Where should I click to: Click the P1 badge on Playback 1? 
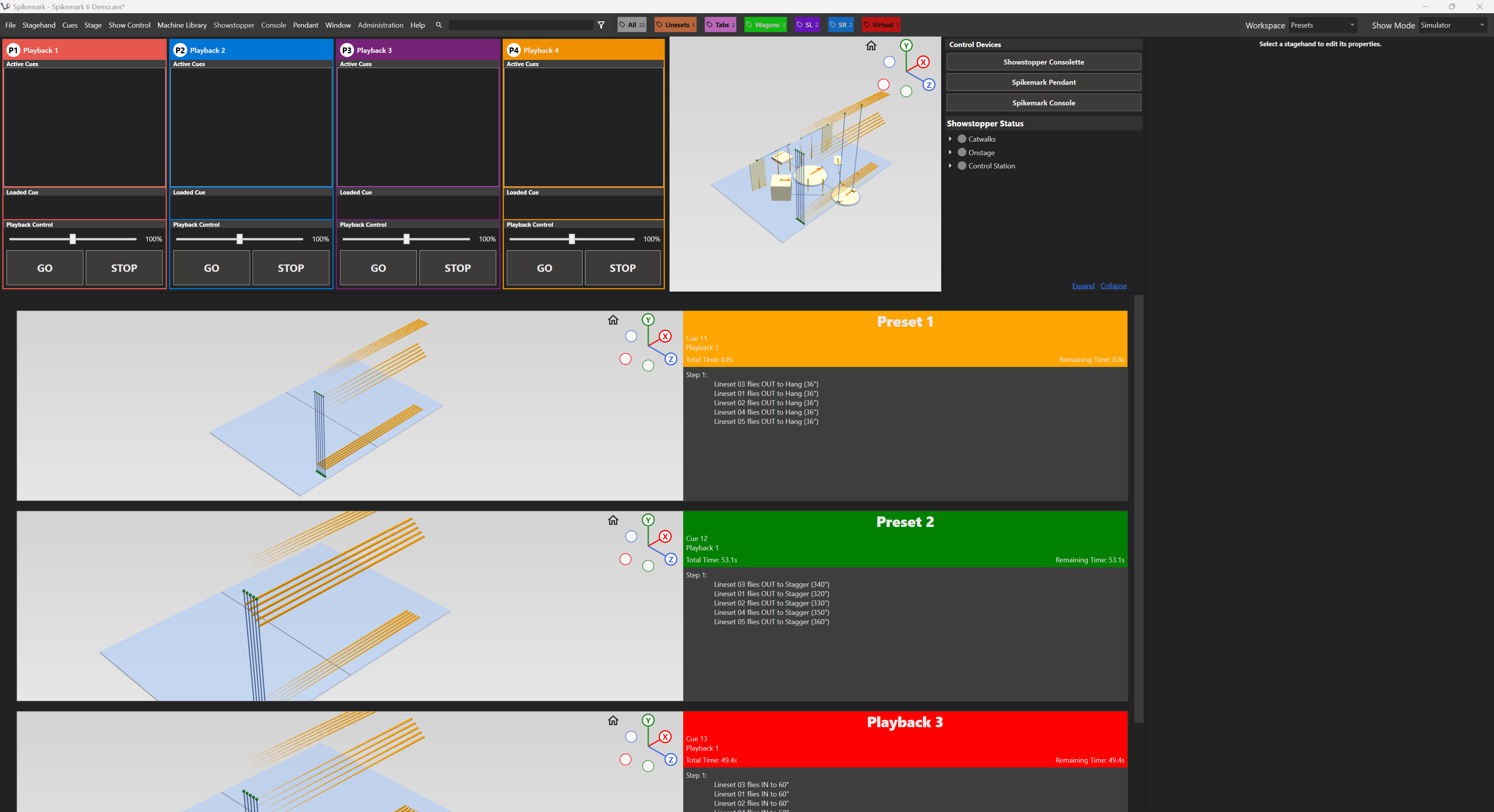(13, 50)
